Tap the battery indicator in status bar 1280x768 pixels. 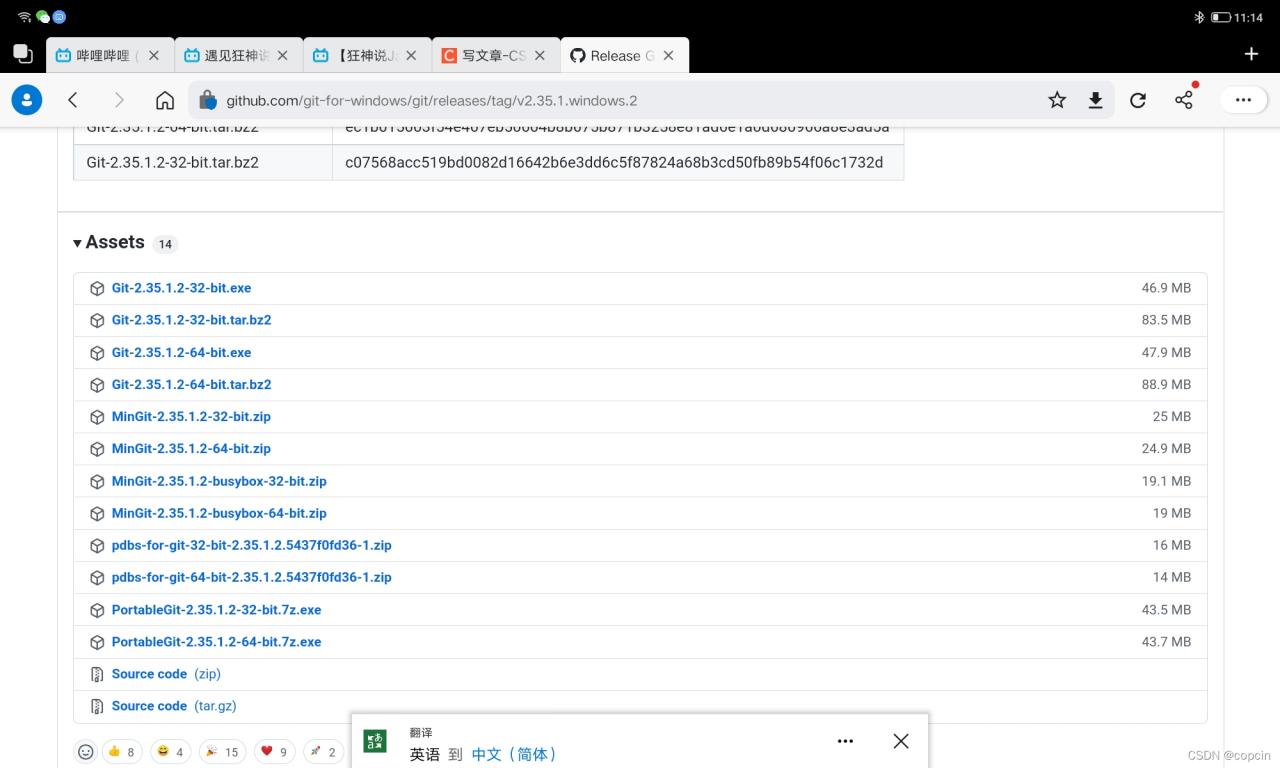[1220, 17]
